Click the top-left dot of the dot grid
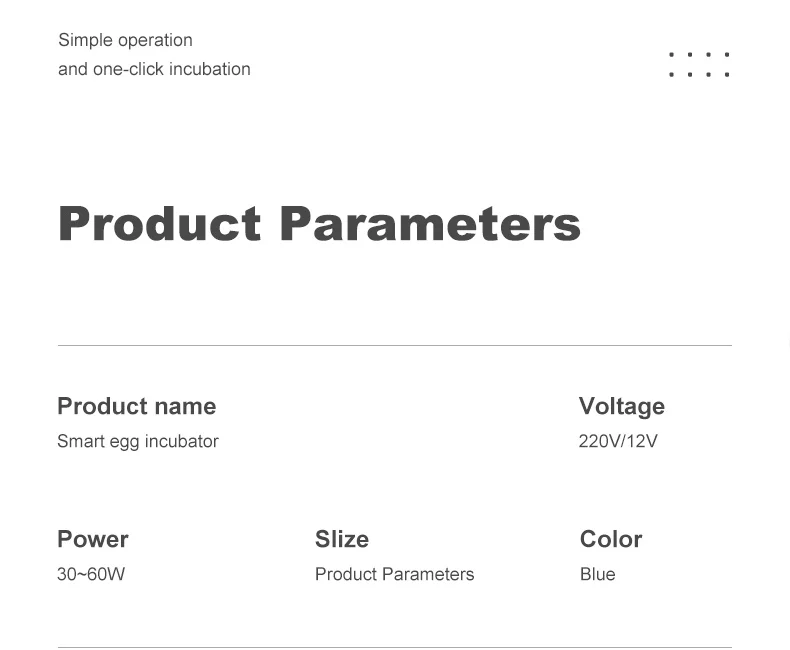The width and height of the screenshot is (790, 650). pos(671,55)
